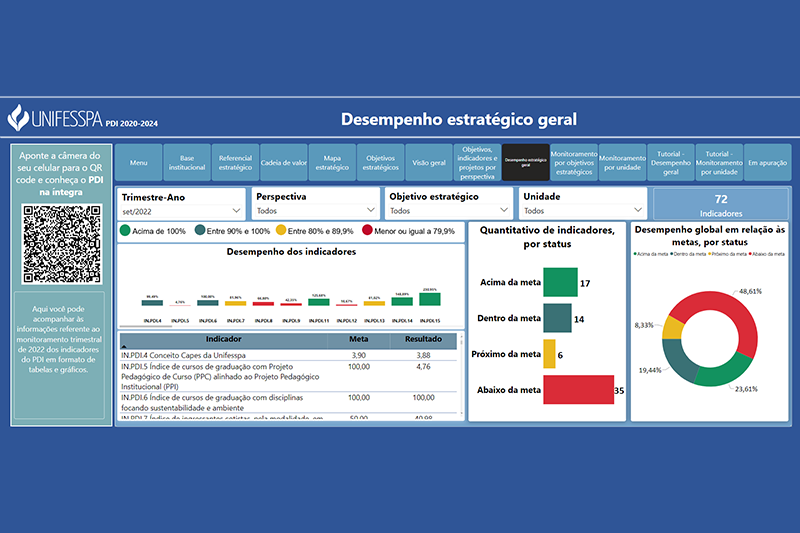
Task: Click the 3,88 Resultado cell
Action: (x=423, y=355)
